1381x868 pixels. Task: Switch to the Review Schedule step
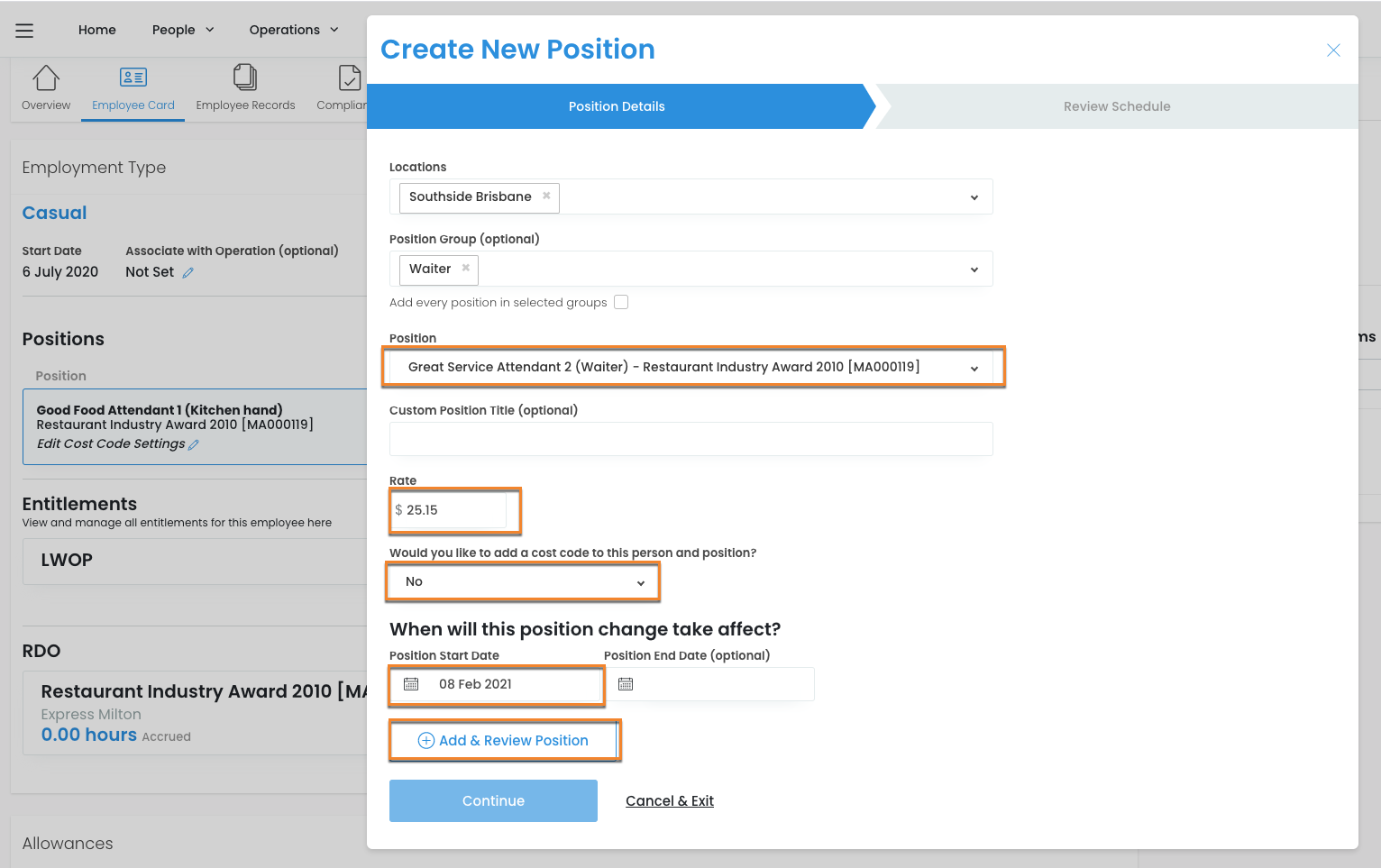[x=1116, y=106]
